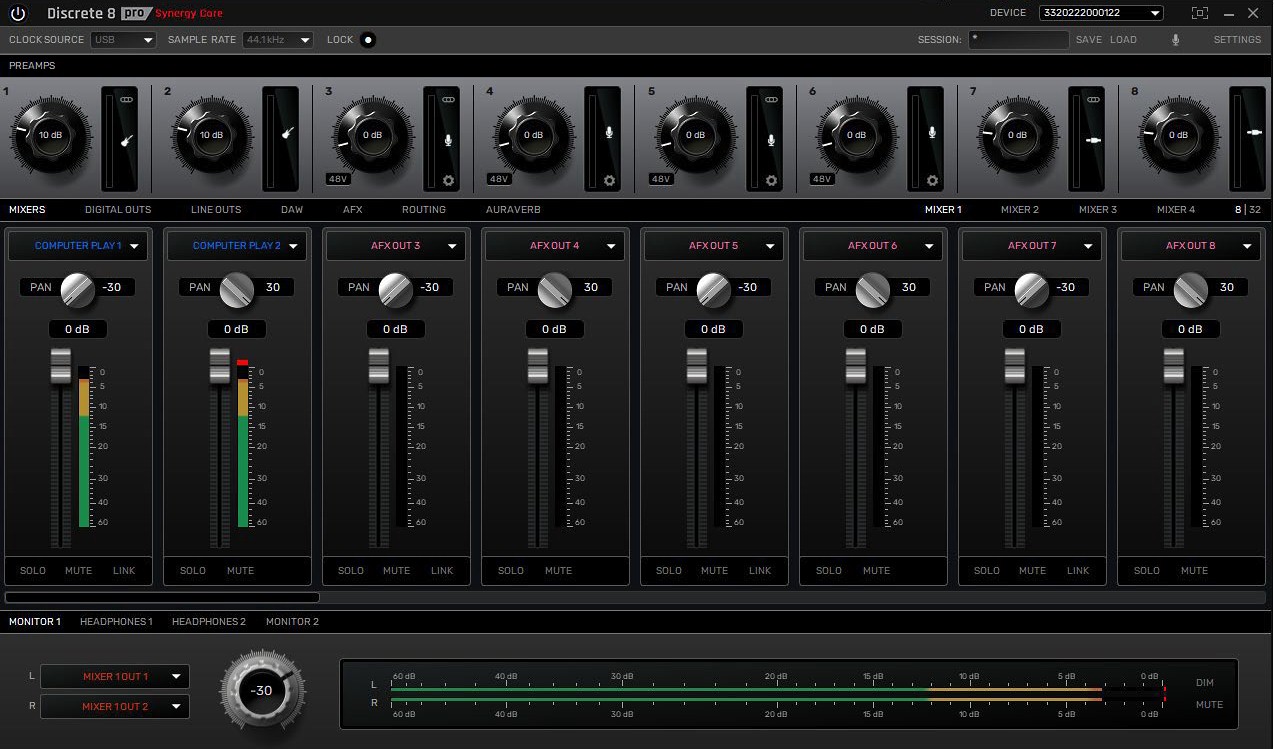Click the guitar input icon on preamp 2
1274x749 pixels.
point(288,131)
